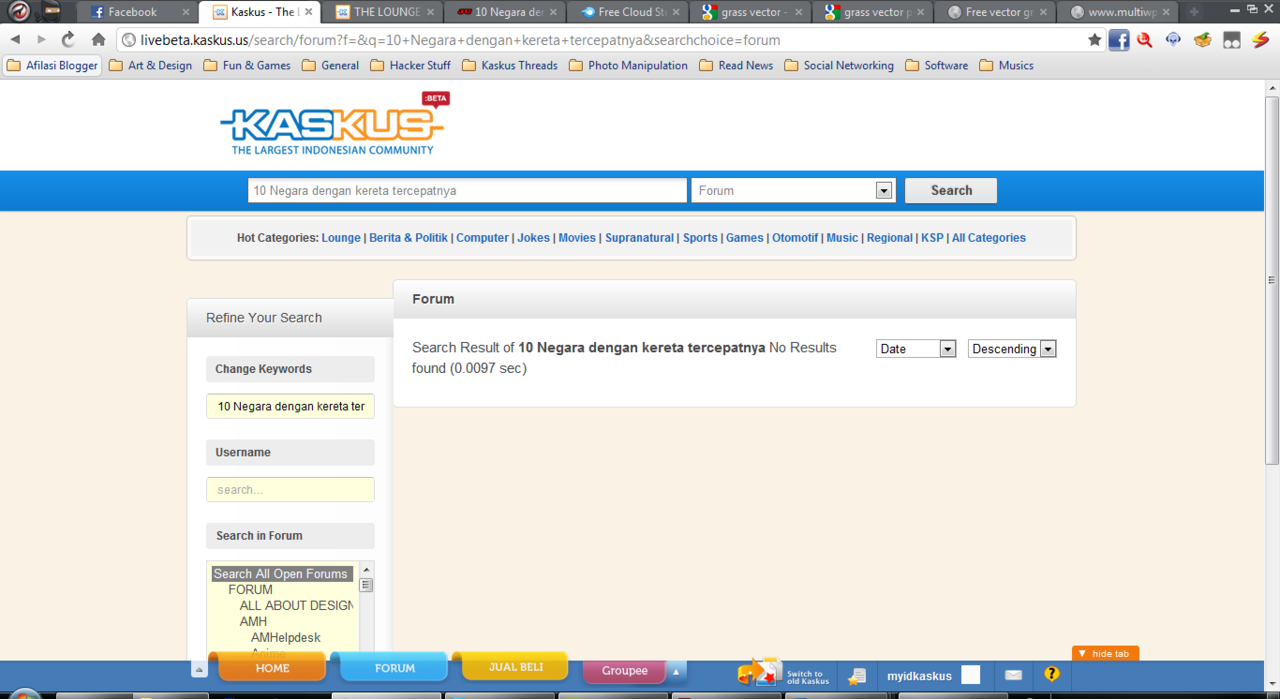Click the Change Keywords input field
This screenshot has height=699, width=1280.
pos(290,406)
